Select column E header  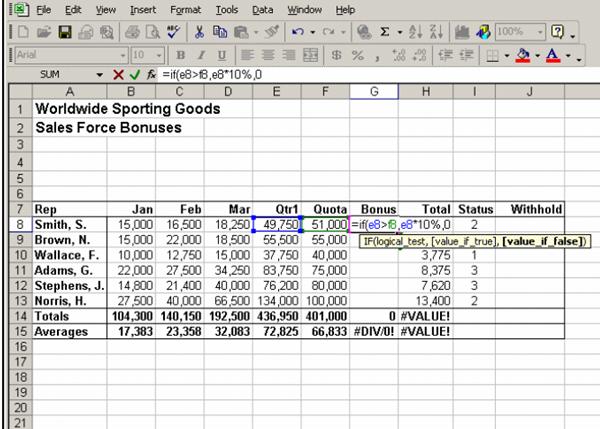(x=277, y=92)
